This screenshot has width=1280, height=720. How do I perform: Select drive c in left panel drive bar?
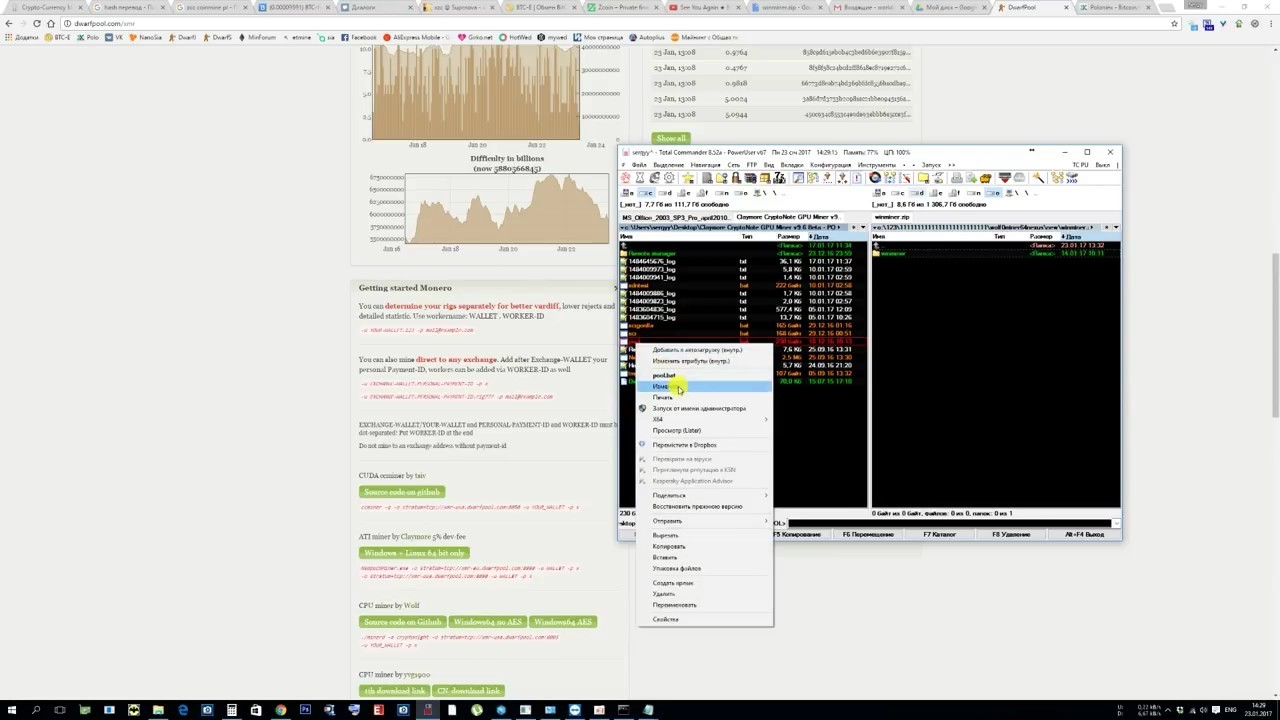tap(647, 192)
